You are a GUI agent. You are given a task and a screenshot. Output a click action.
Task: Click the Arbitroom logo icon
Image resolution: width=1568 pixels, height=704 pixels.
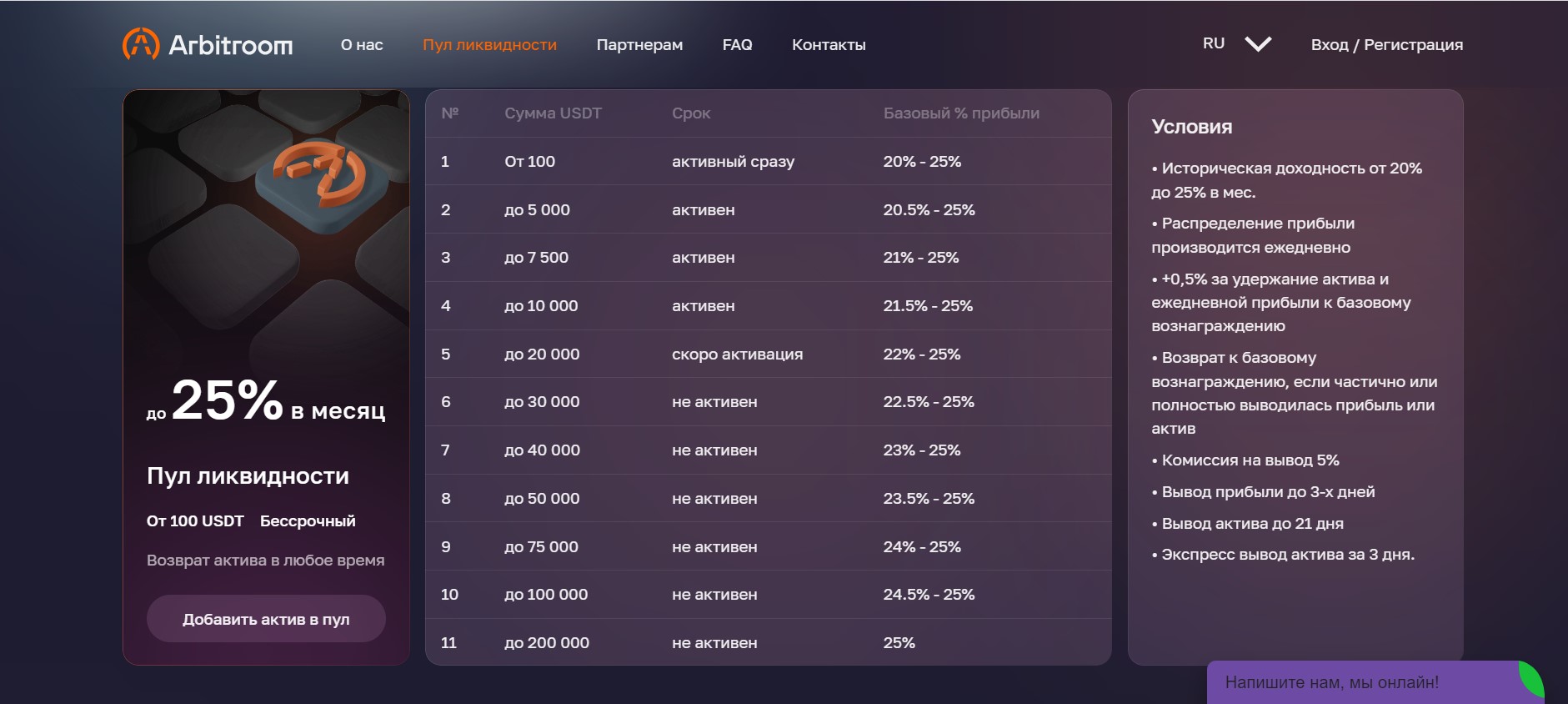point(141,44)
